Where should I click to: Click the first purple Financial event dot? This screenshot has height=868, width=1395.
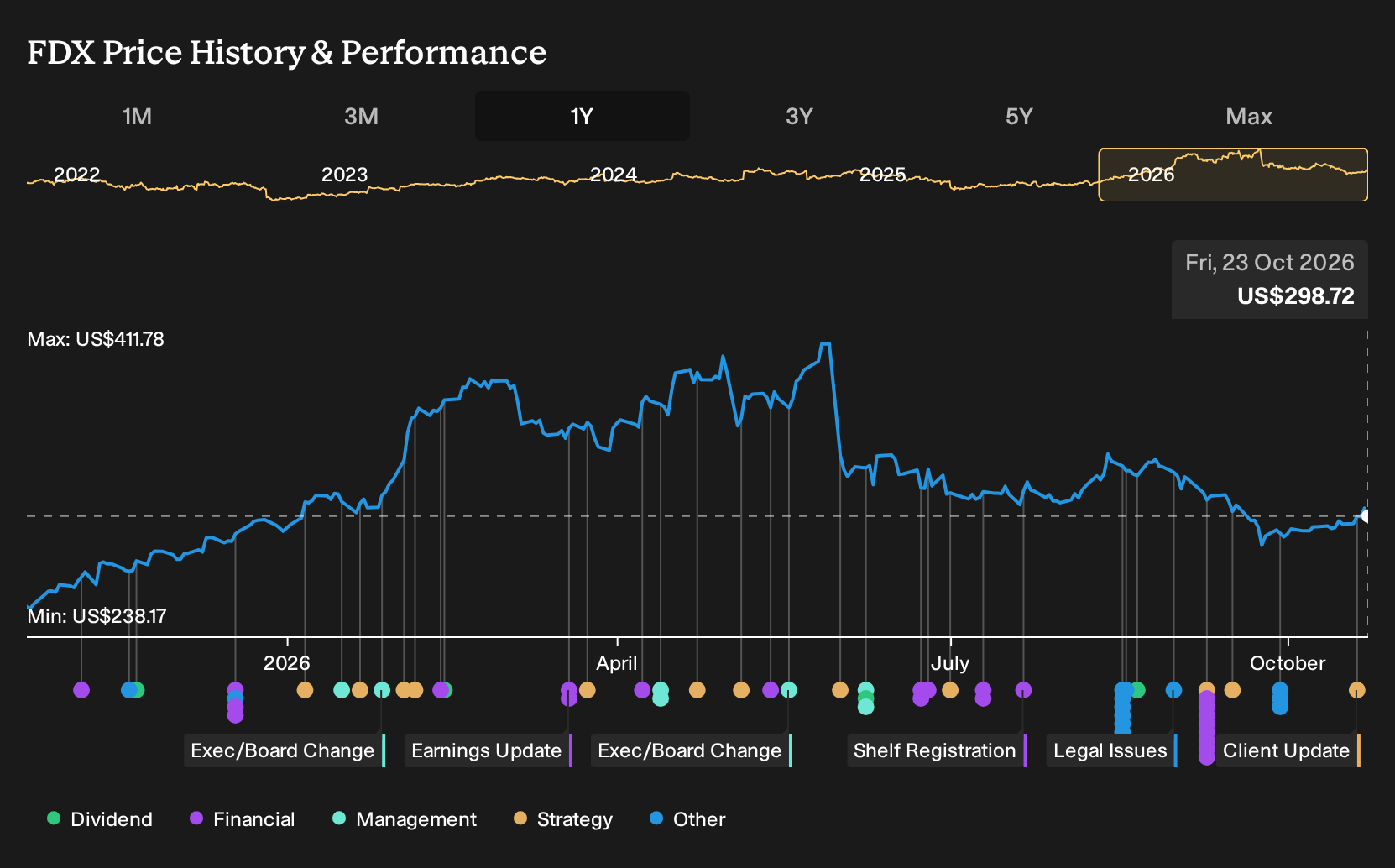point(81,690)
